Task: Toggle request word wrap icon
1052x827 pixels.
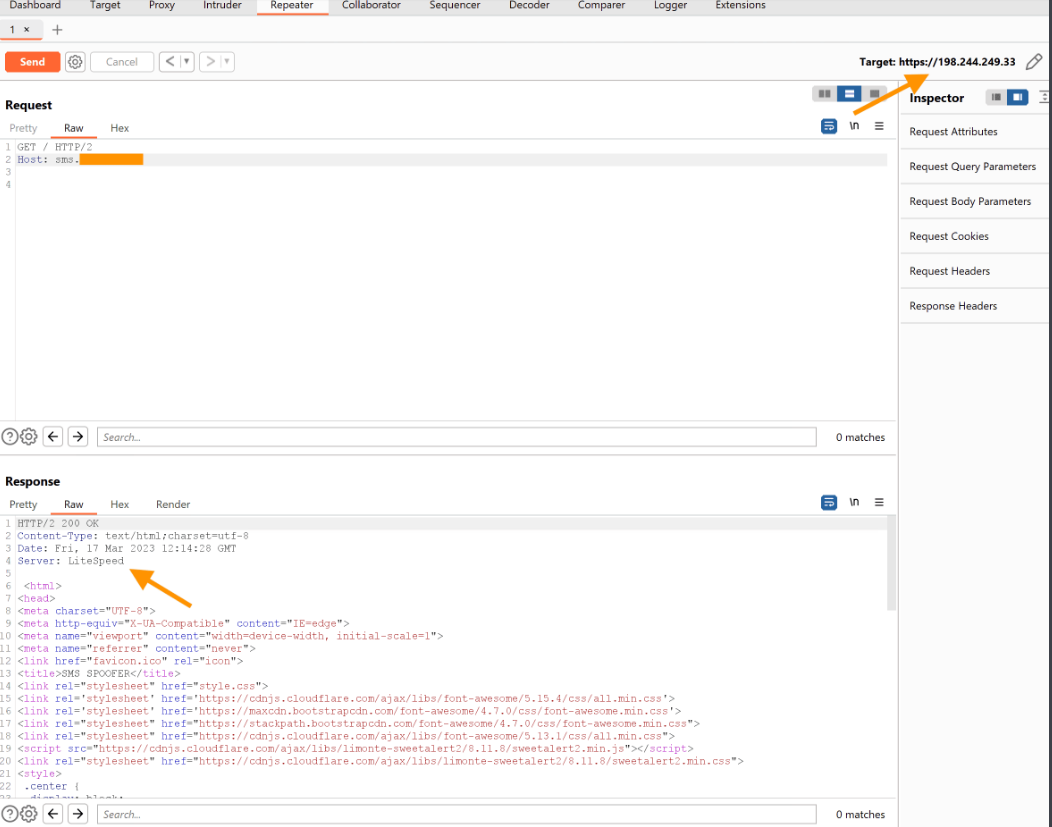Action: tap(829, 126)
